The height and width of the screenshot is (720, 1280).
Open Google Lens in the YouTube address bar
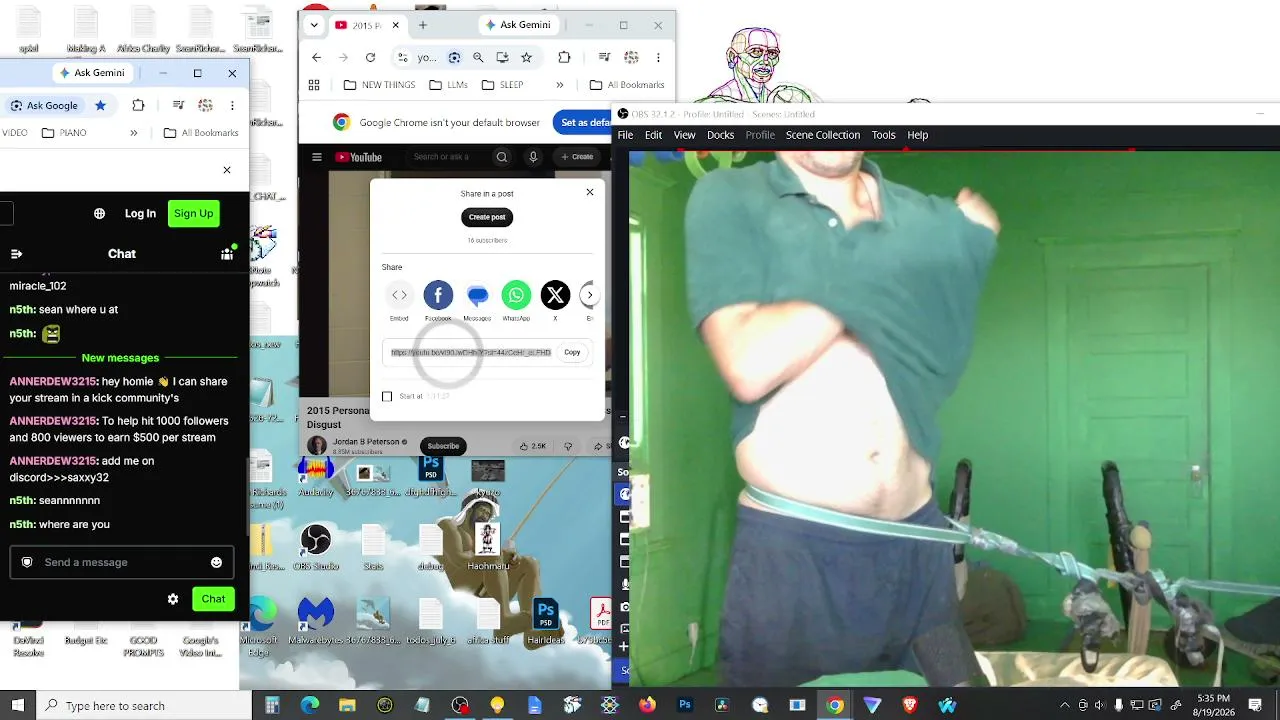[454, 58]
